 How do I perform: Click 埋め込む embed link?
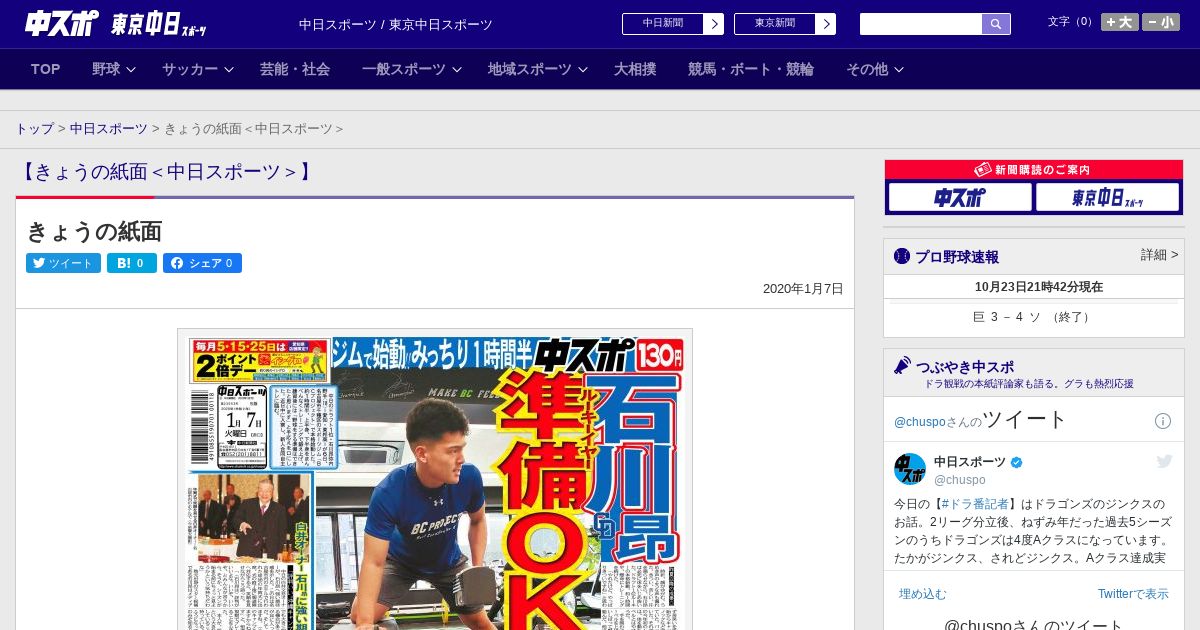[x=922, y=594]
